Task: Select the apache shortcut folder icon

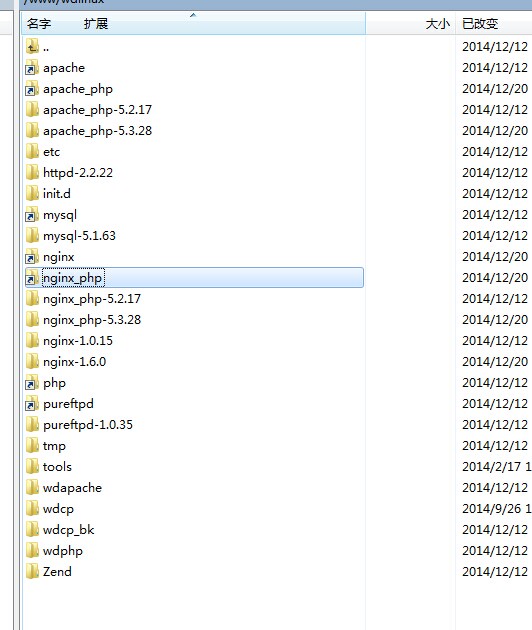Action: tap(32, 68)
